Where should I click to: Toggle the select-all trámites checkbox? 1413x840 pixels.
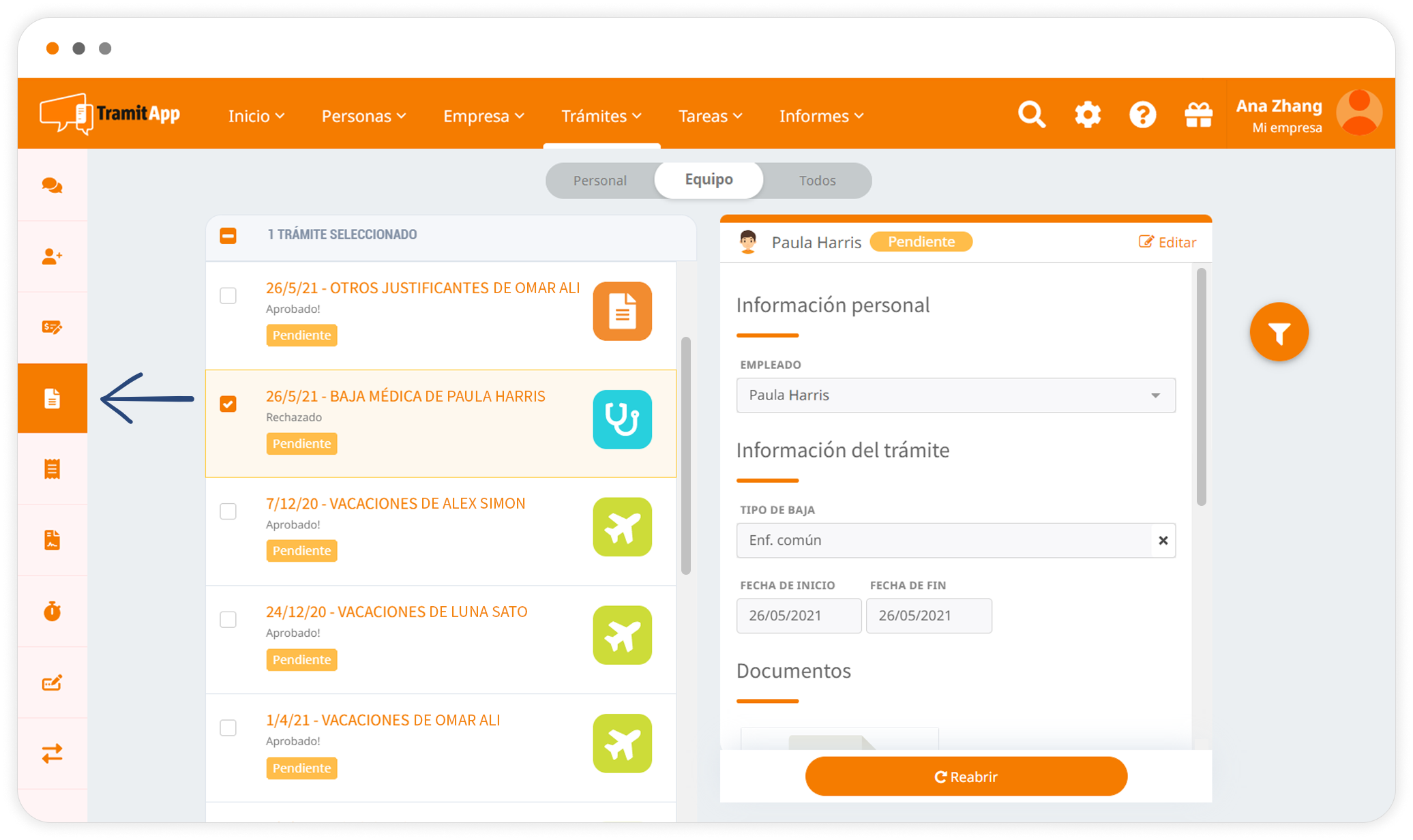(228, 235)
